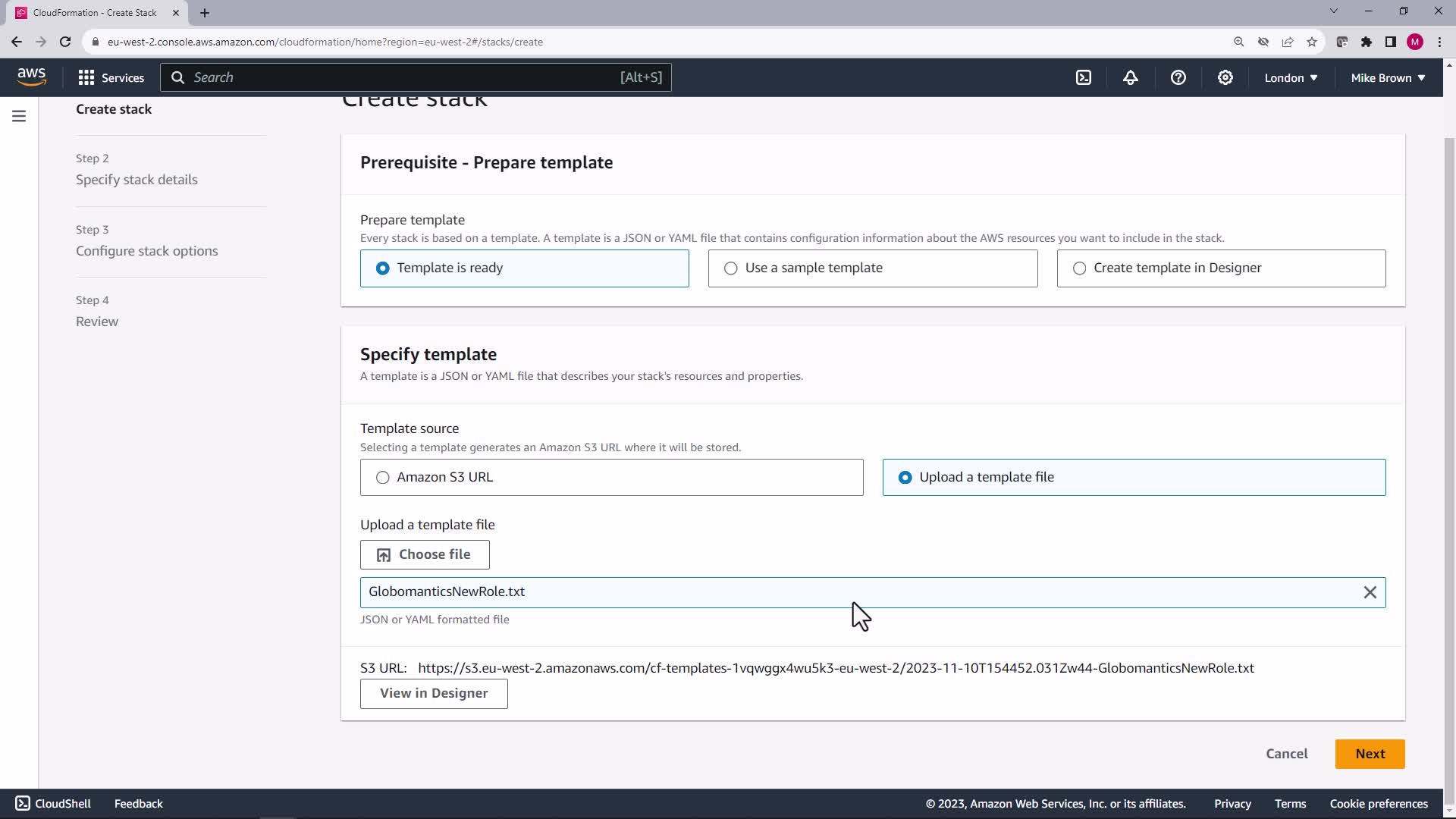Open the settings gear in the AWS header

[1225, 77]
